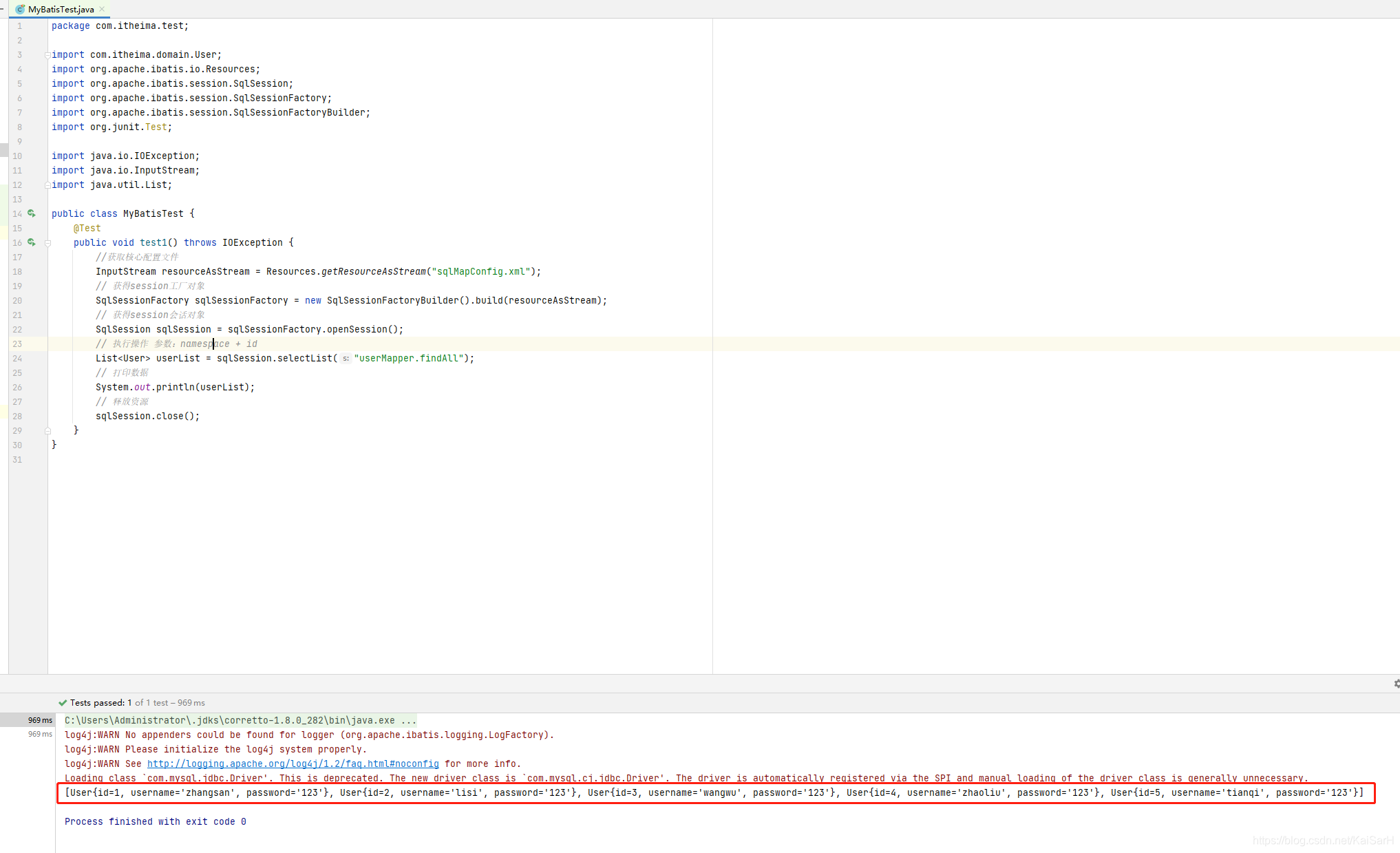Click the User{id=1, username='zhangsan'} output
The image size is (1400, 853).
click(199, 792)
